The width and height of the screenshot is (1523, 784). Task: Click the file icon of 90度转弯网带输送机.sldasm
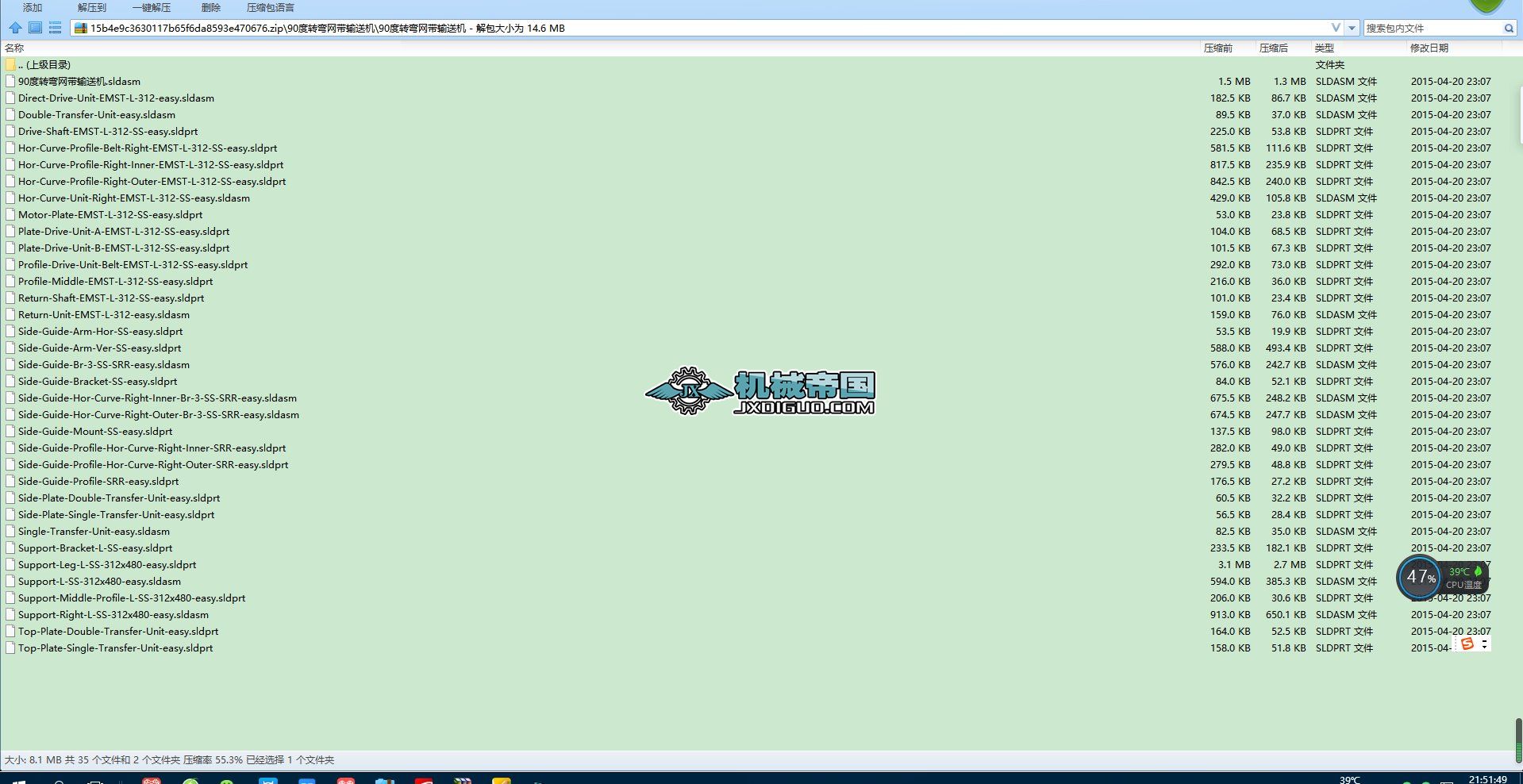10,82
